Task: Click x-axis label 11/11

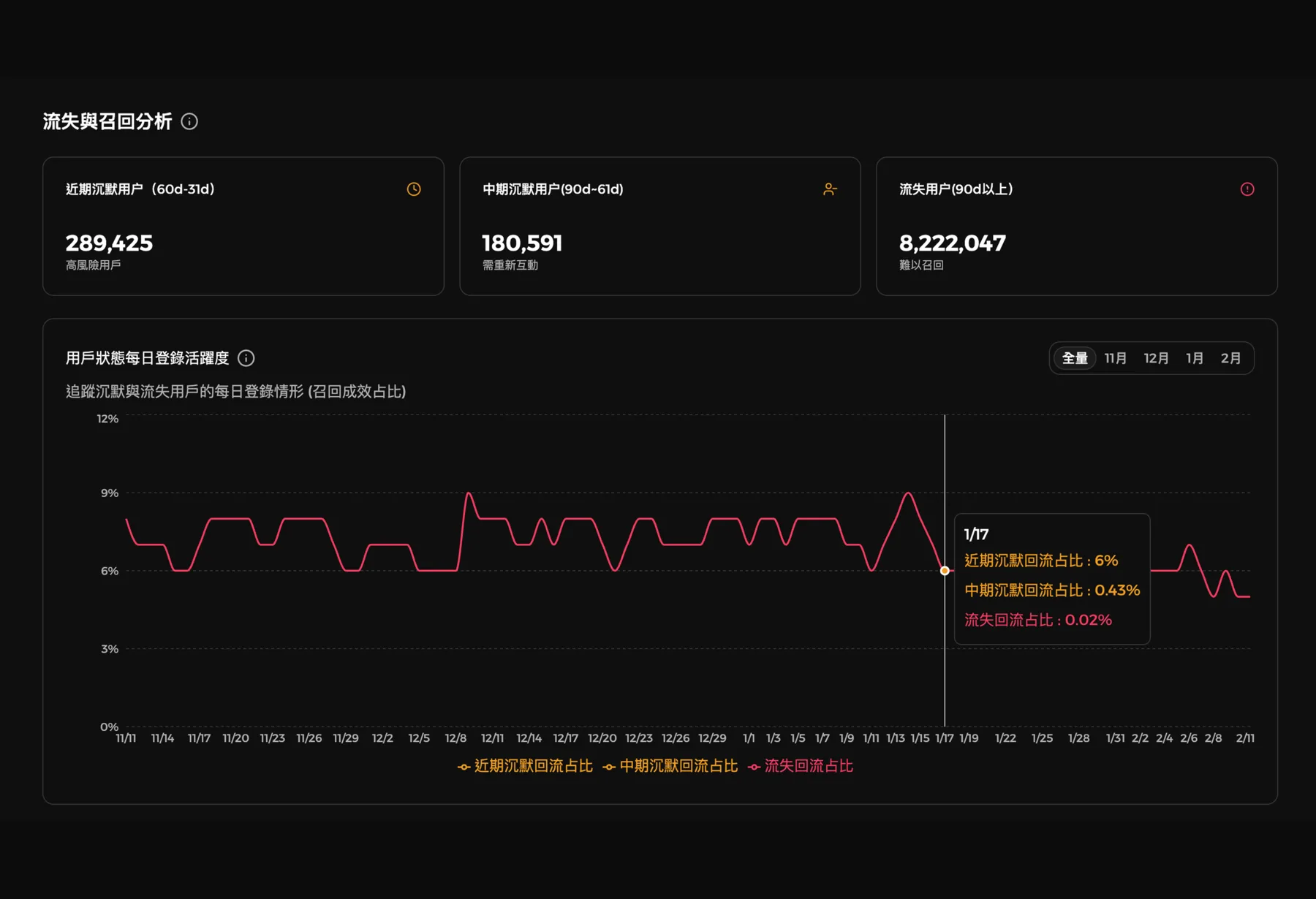Action: [126, 738]
